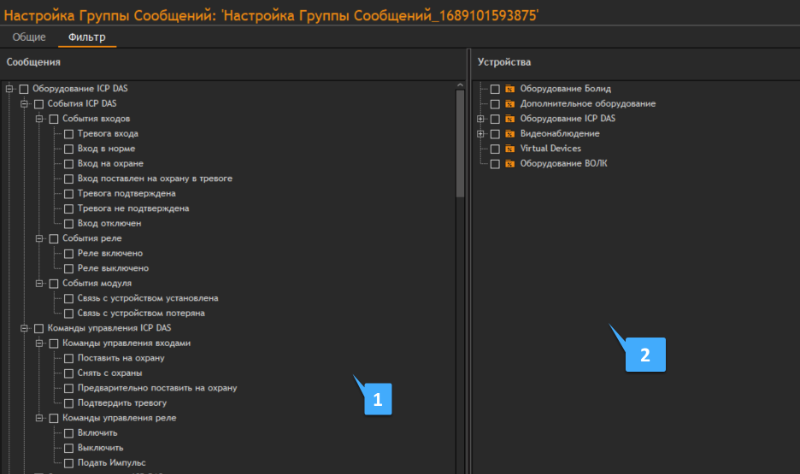800x474 pixels.
Task: Click Оборудование ICP DAS folder icon in Устройства
Action: coord(509,119)
